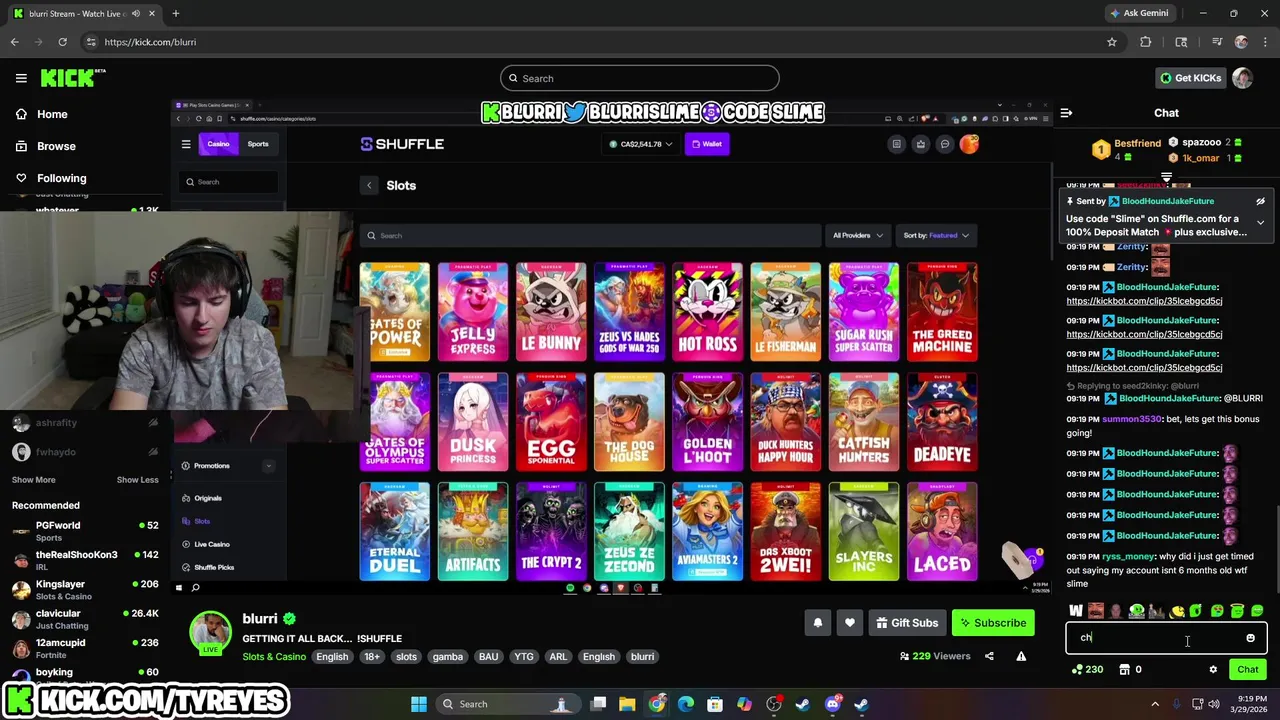Click the Subscribe button

tap(993, 623)
